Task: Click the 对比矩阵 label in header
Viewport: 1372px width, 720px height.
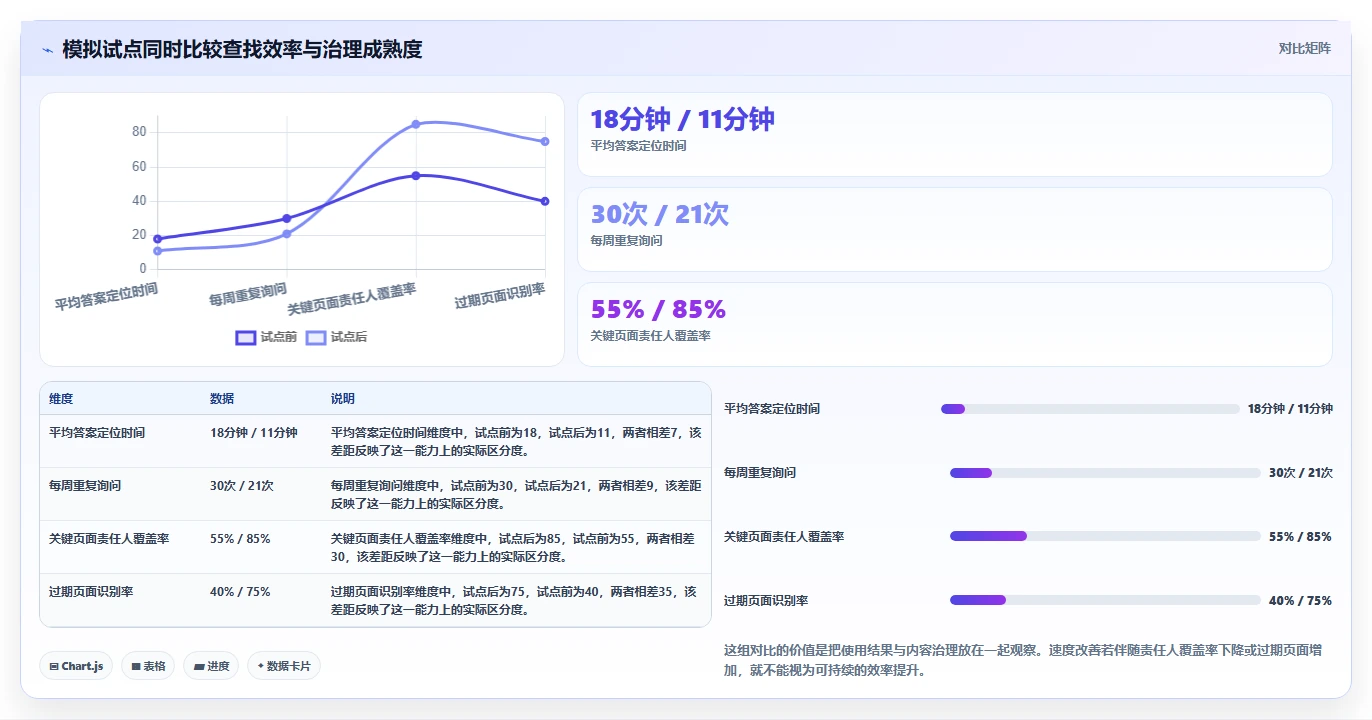Action: pyautogui.click(x=1304, y=48)
